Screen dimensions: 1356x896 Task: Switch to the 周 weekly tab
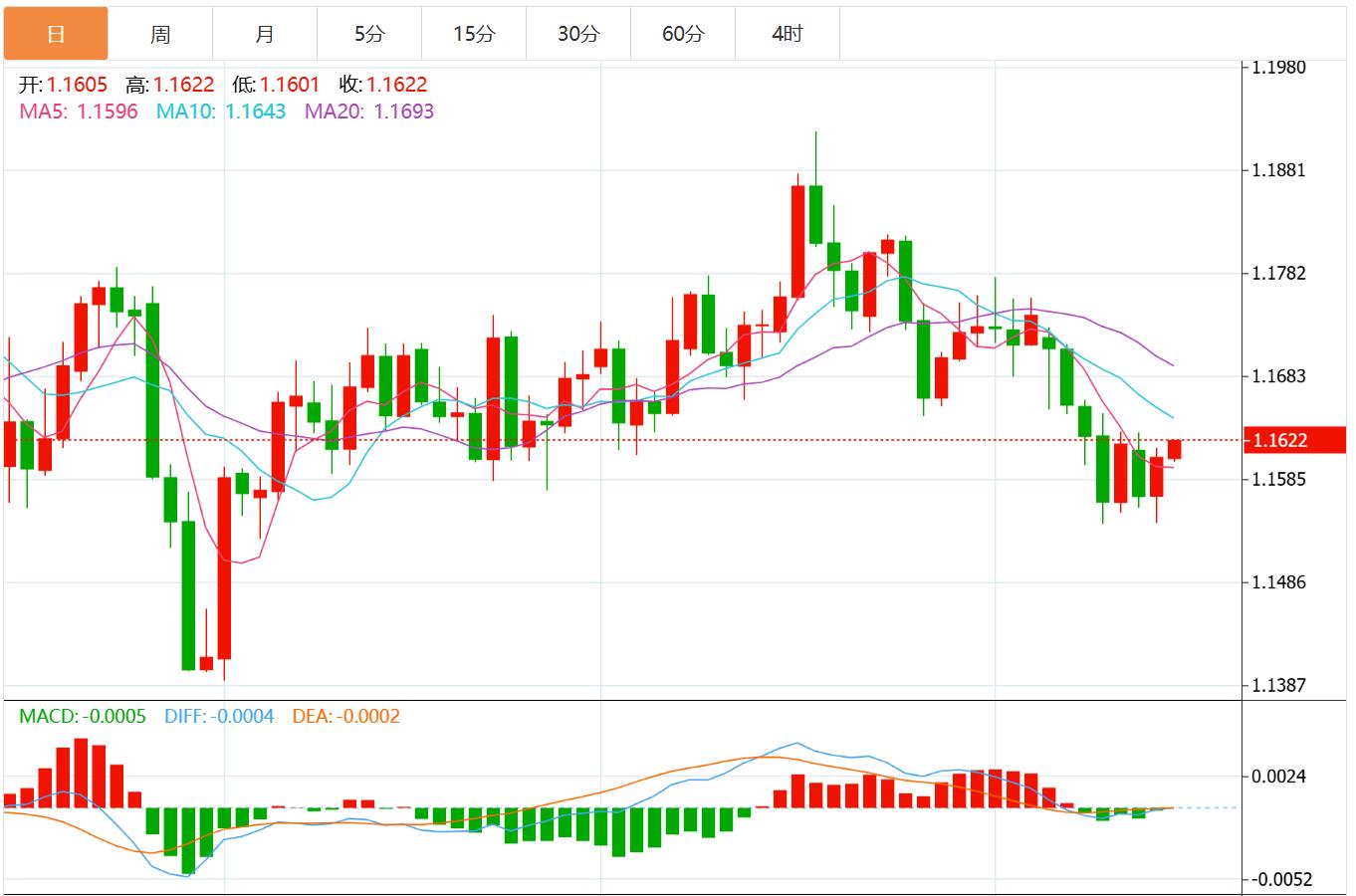click(x=160, y=34)
